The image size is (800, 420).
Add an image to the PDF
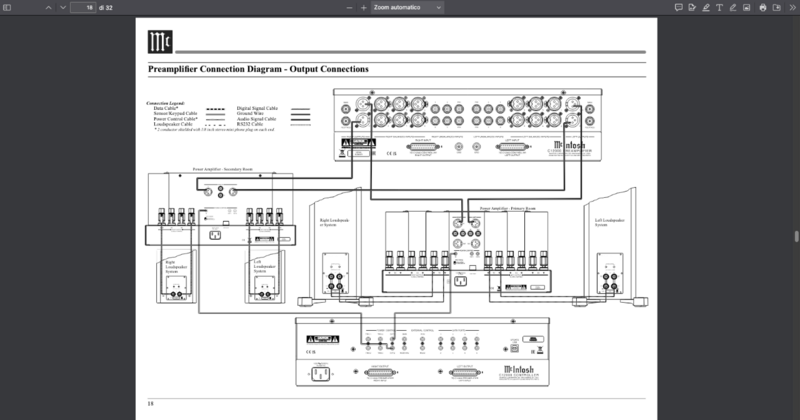point(746,8)
